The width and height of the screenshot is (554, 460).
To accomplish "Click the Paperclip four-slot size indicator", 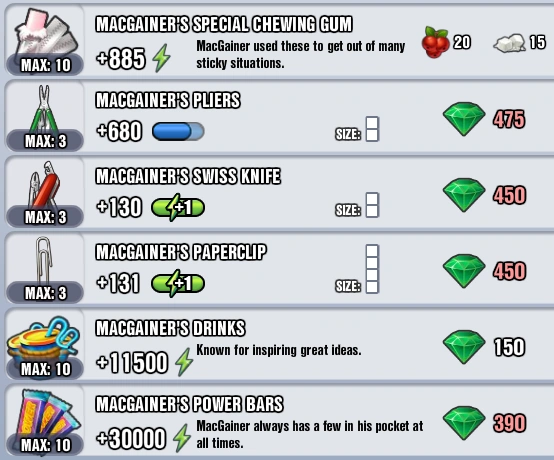I will point(372,269).
